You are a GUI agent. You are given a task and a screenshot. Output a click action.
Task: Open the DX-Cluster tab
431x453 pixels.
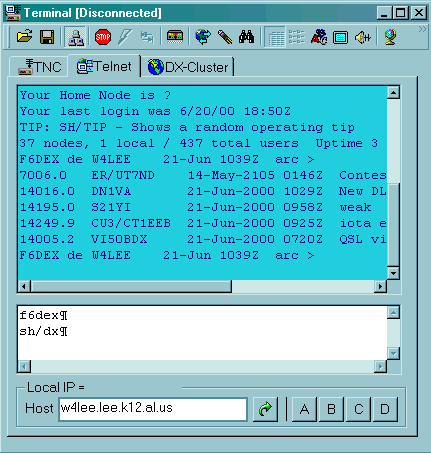coord(188,67)
